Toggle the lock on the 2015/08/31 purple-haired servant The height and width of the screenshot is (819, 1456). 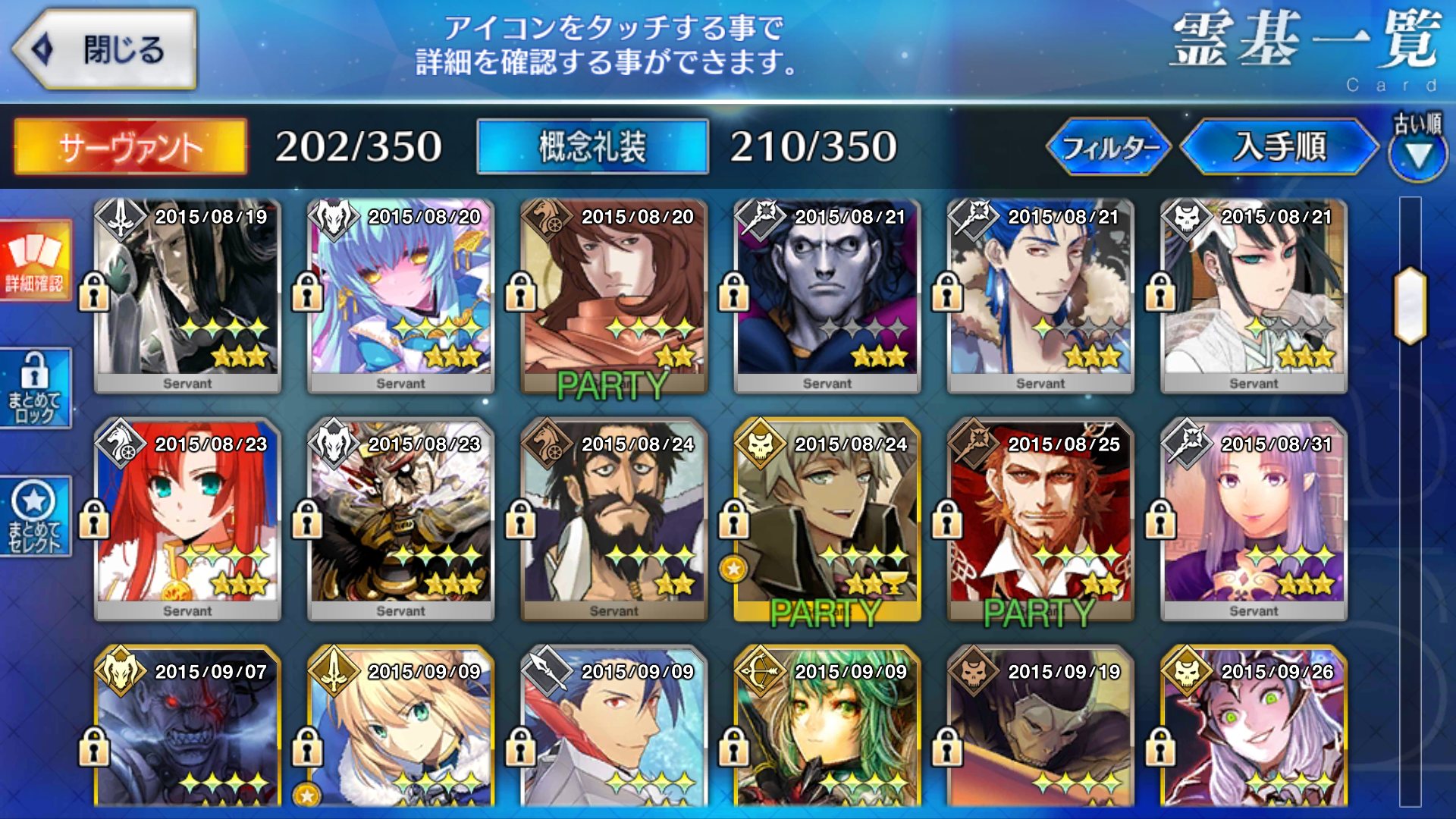point(1160,519)
